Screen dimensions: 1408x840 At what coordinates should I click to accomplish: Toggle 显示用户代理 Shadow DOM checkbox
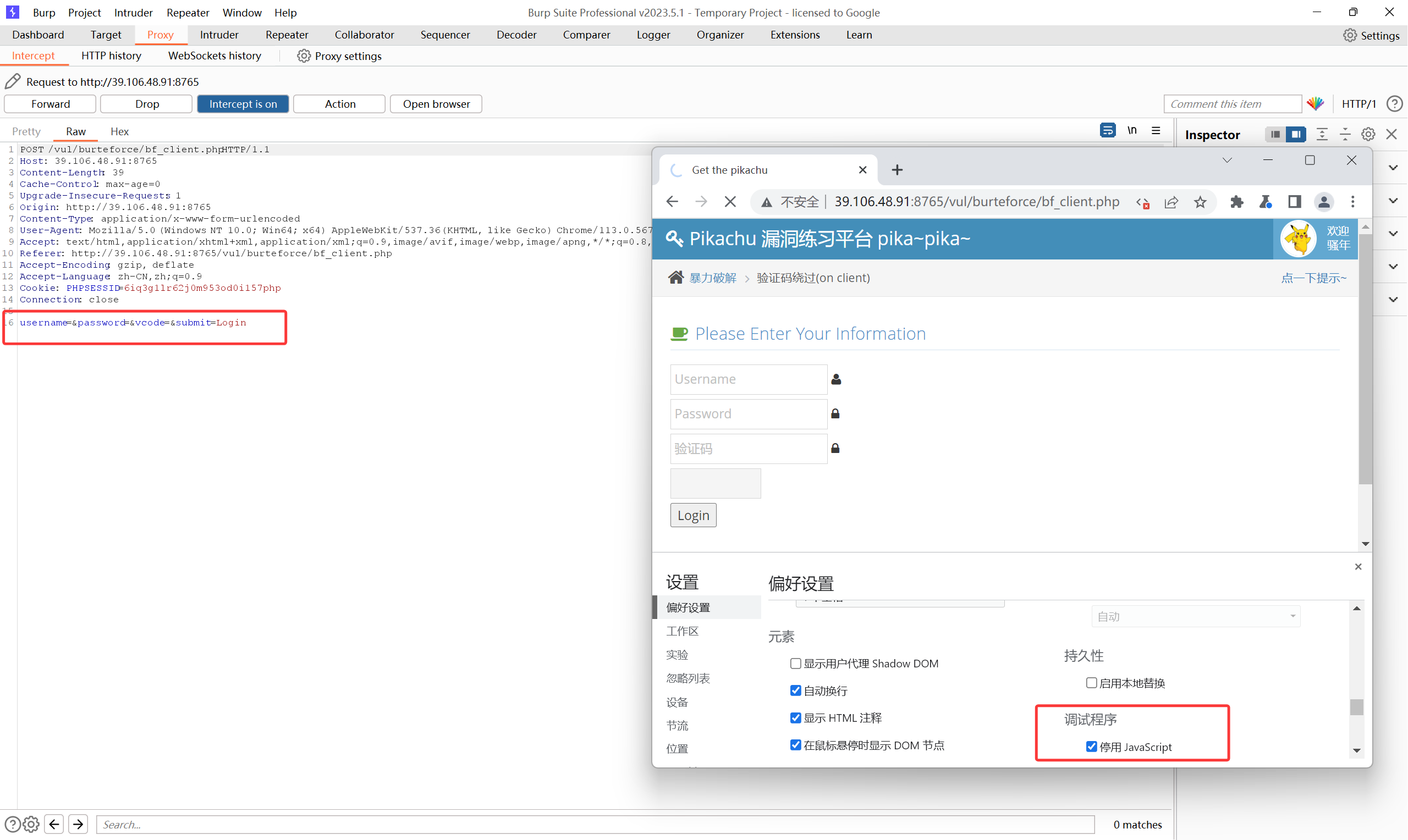pyautogui.click(x=795, y=664)
